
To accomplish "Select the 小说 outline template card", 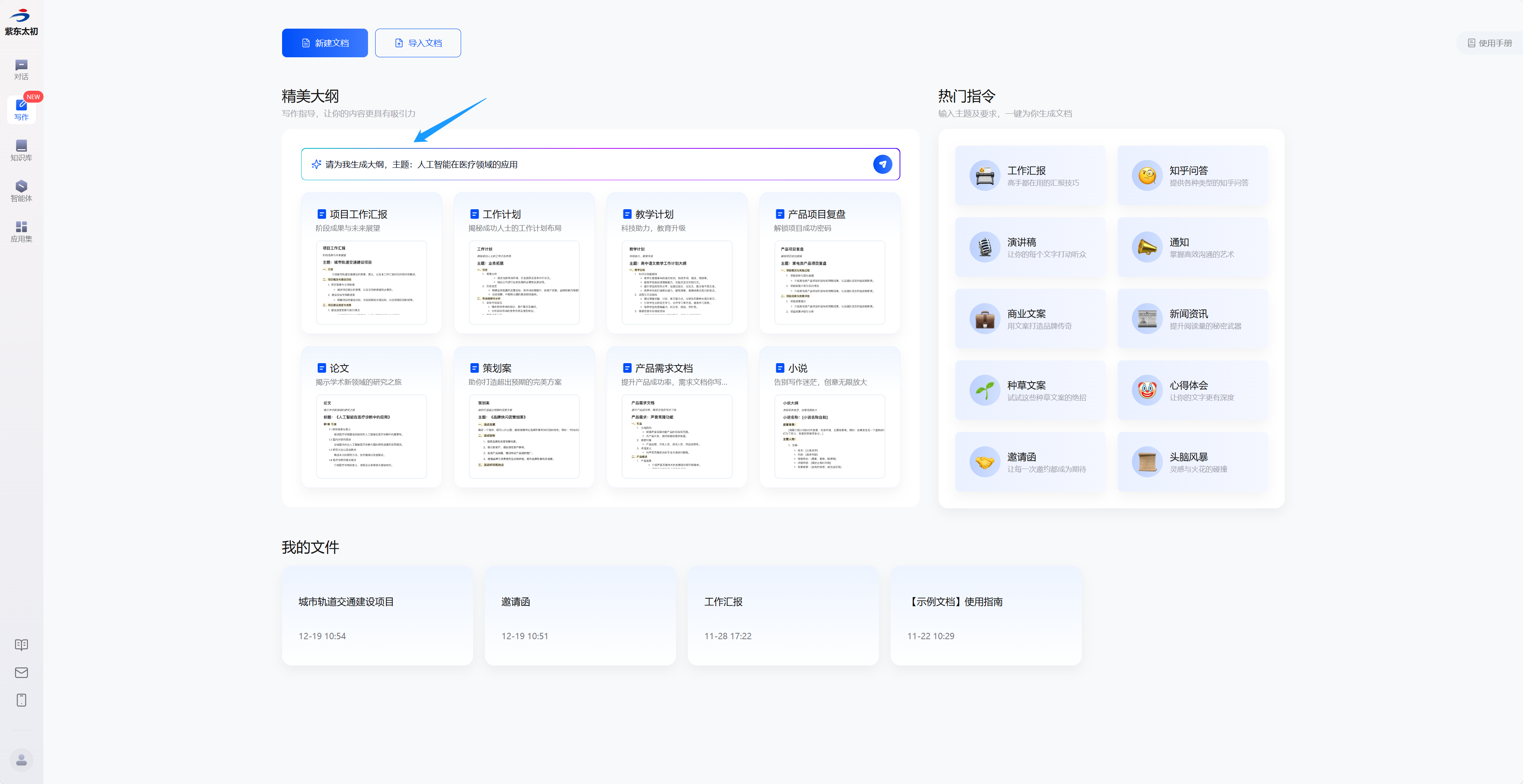I will 830,417.
